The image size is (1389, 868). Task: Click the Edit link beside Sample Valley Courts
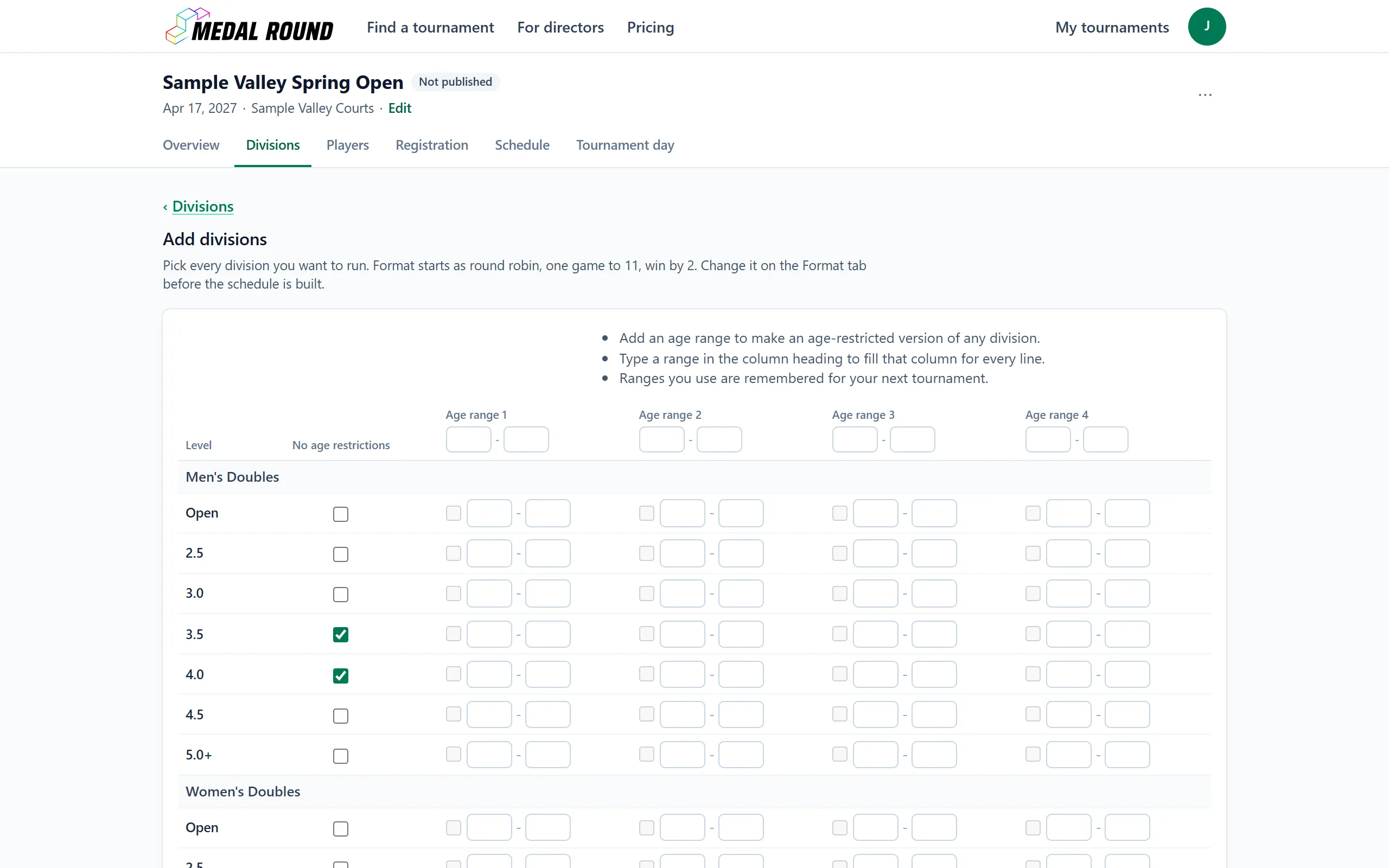click(399, 108)
